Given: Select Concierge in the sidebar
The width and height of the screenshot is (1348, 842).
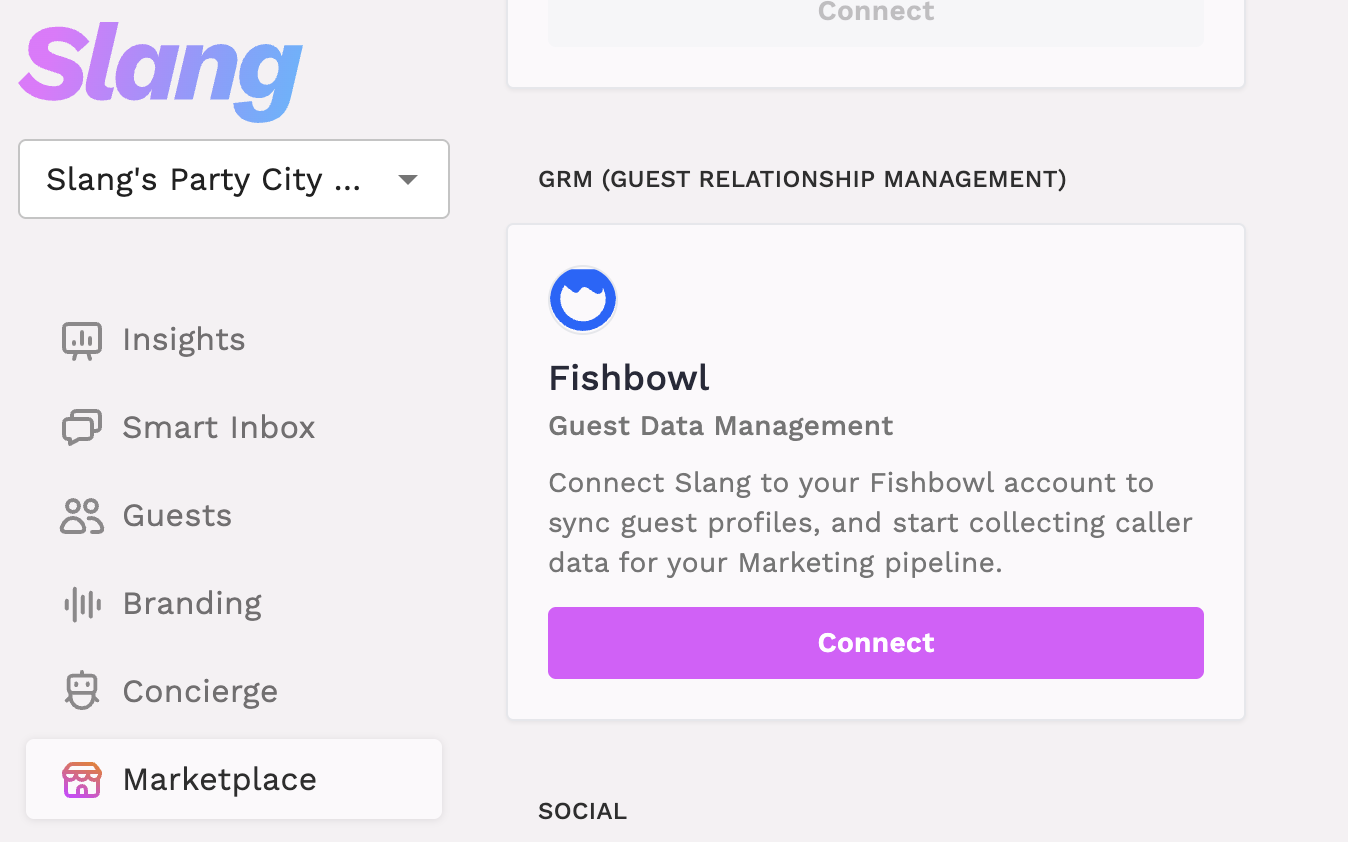Looking at the screenshot, I should (x=200, y=692).
